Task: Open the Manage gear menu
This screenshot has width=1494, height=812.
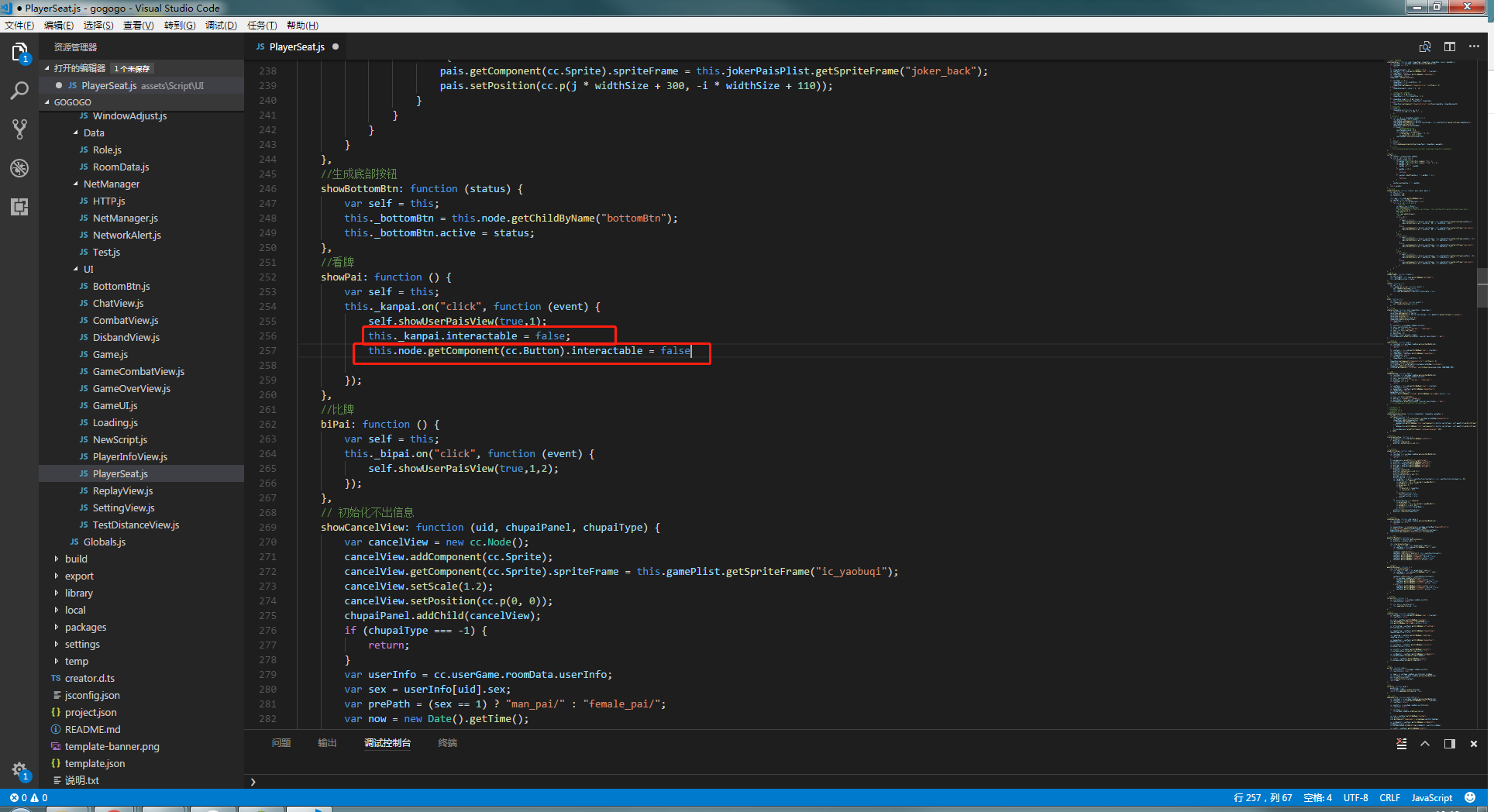Action: (x=19, y=769)
